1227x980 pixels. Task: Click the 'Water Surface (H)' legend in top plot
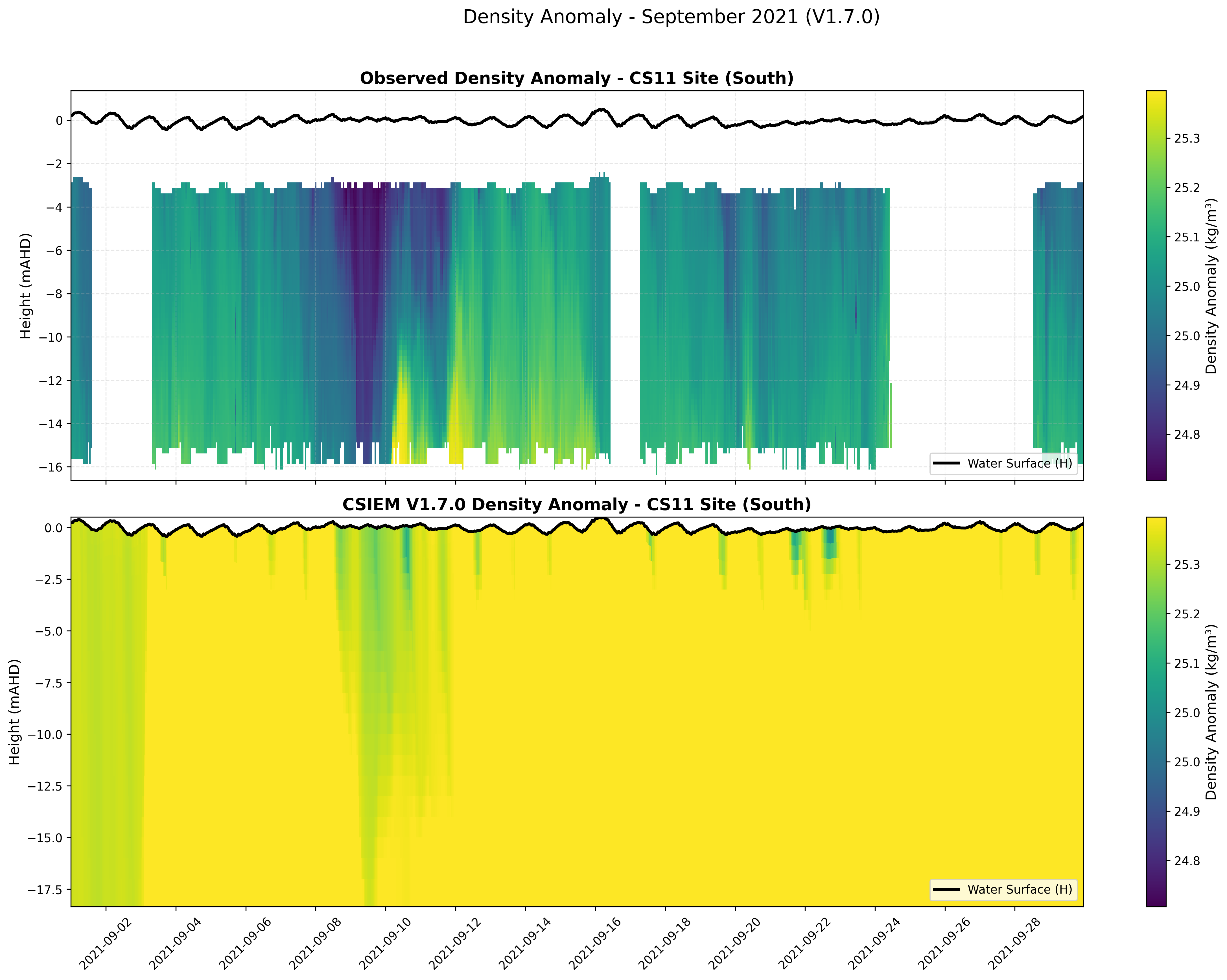click(x=1005, y=463)
